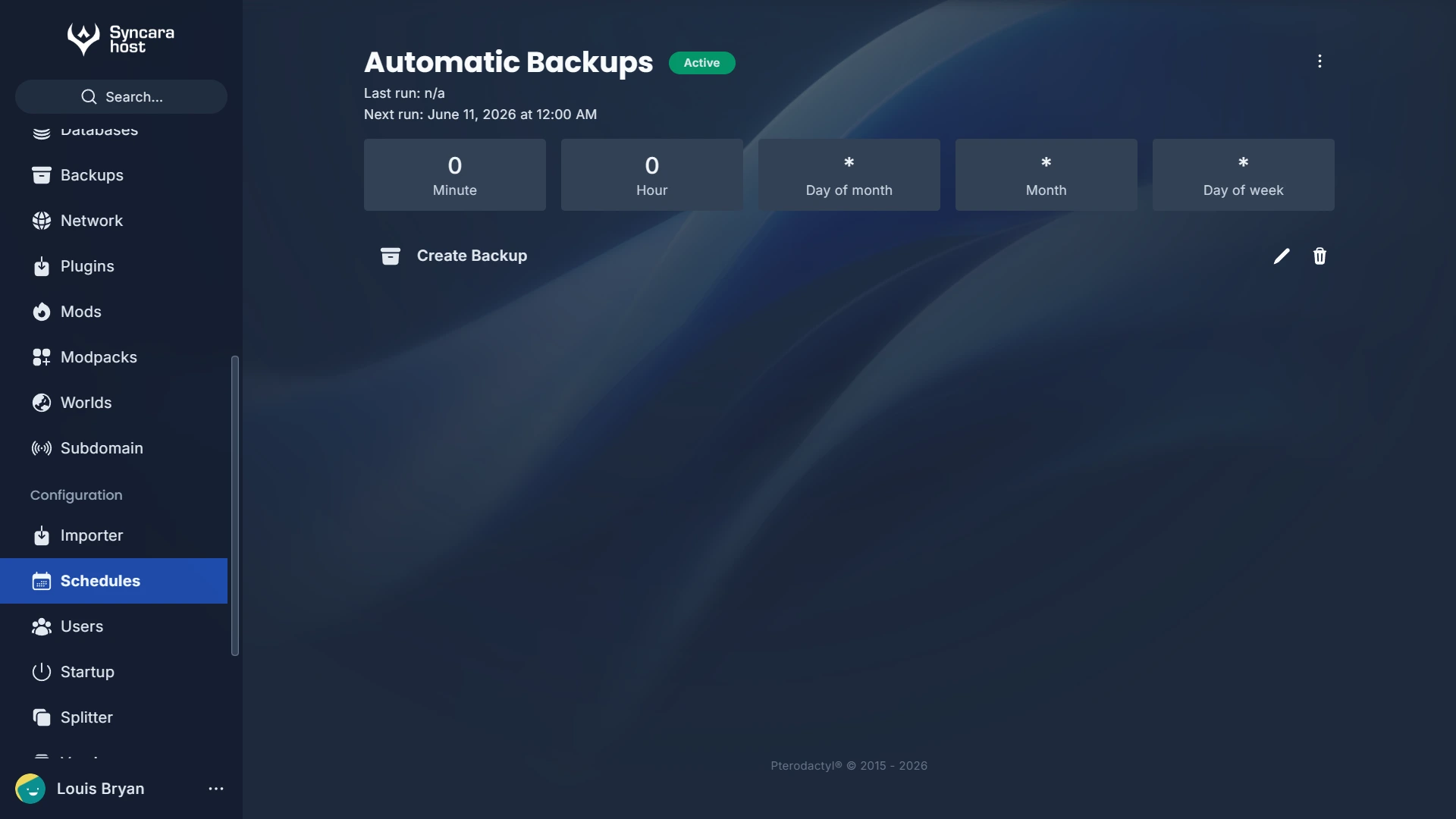Open Louis Bryan account name
The image size is (1456, 819).
[x=100, y=789]
